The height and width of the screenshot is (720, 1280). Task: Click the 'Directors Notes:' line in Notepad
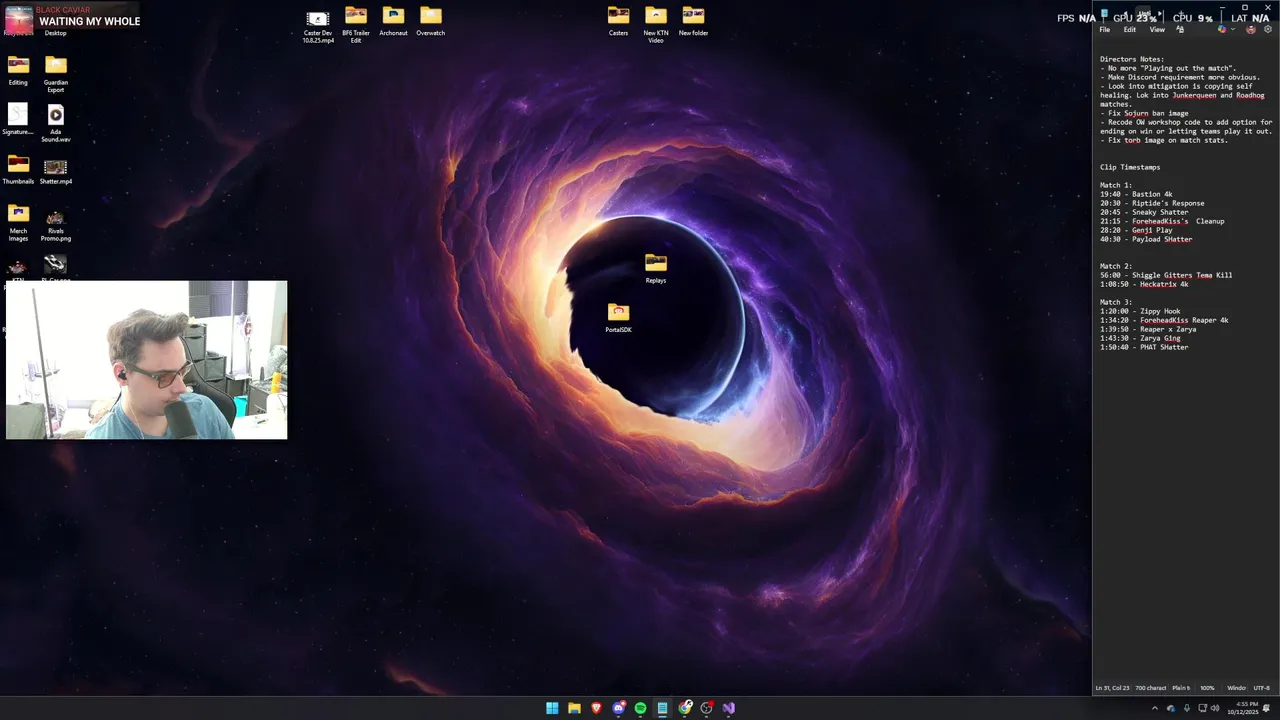pos(1132,59)
